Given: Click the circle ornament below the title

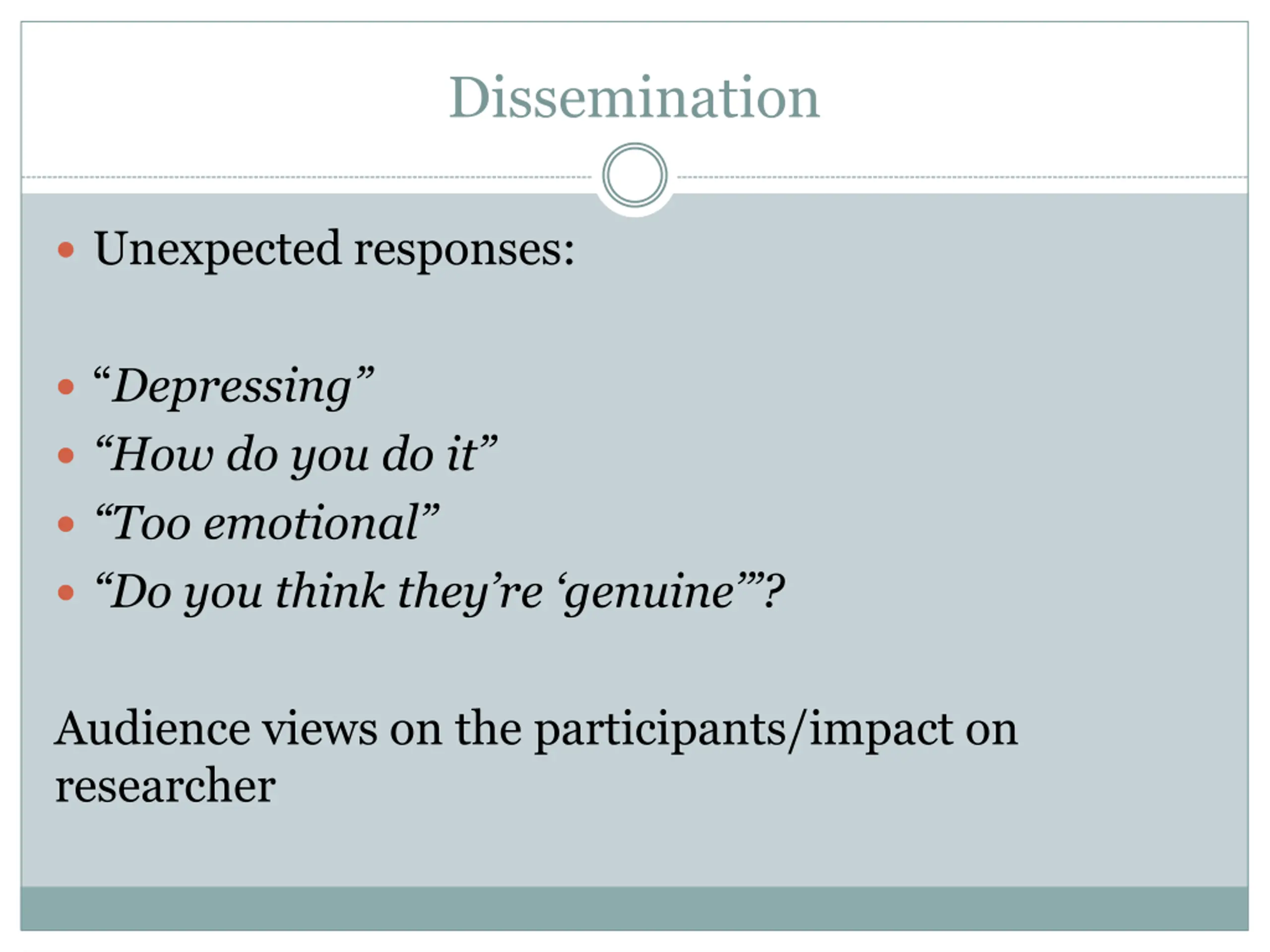Looking at the screenshot, I should click(635, 175).
